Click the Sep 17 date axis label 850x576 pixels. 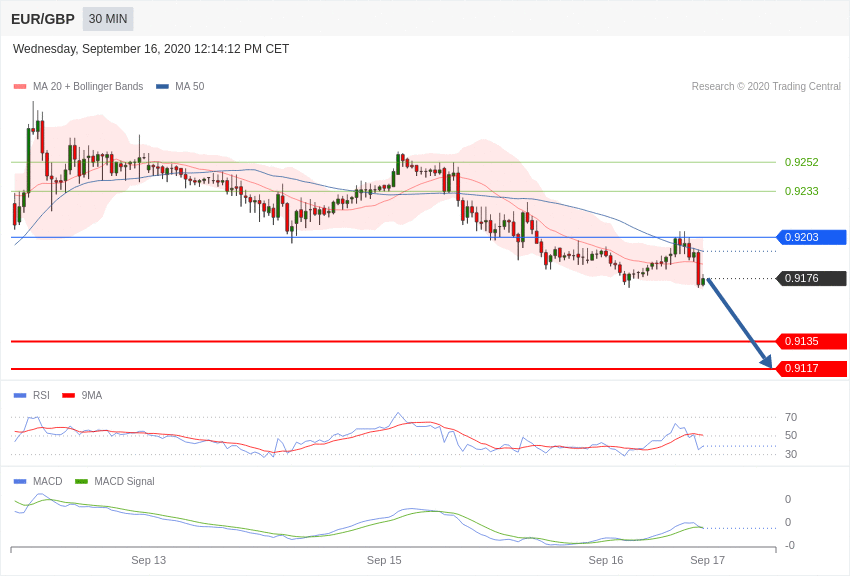(x=707, y=560)
